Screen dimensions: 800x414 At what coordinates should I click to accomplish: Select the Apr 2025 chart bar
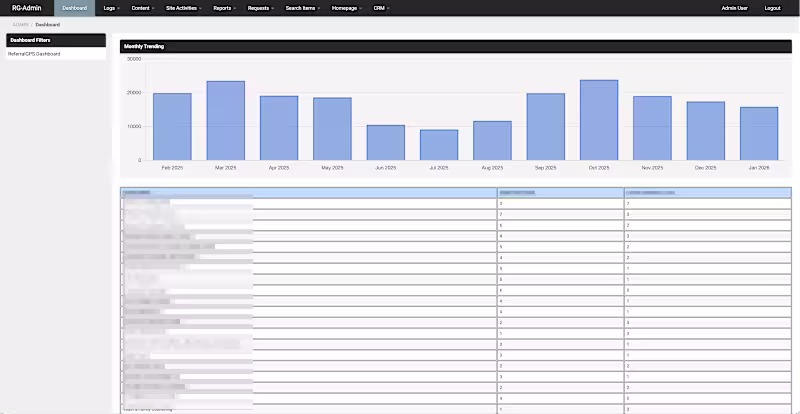tap(279, 128)
